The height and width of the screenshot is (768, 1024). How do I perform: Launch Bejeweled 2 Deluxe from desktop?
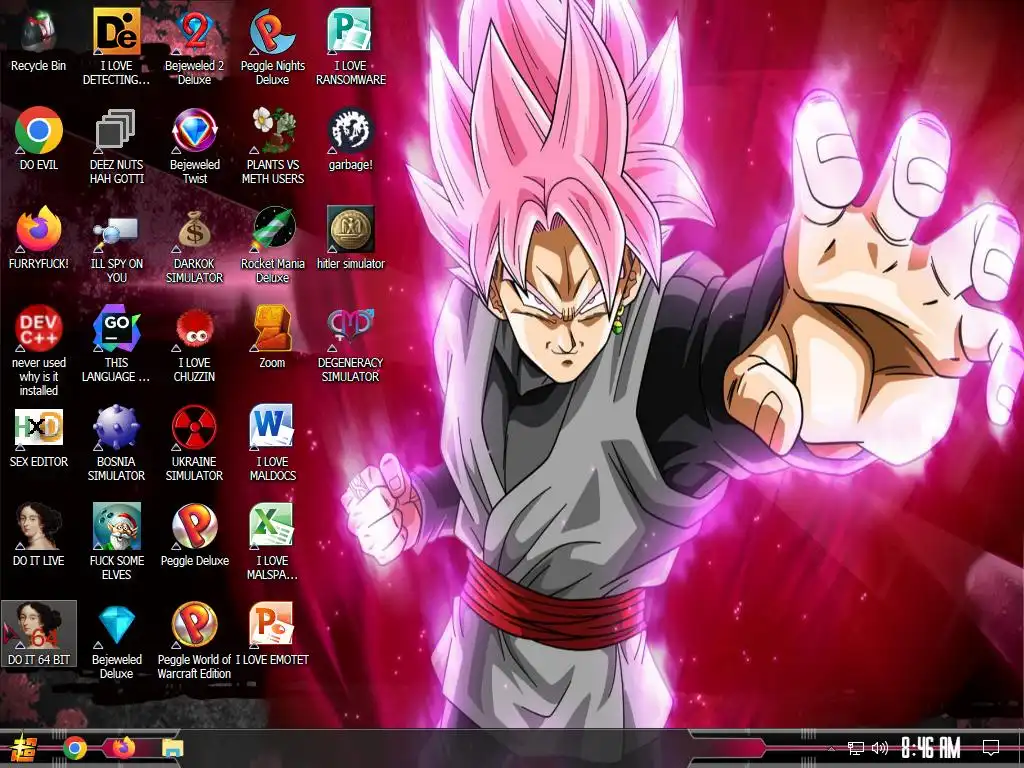pyautogui.click(x=194, y=47)
